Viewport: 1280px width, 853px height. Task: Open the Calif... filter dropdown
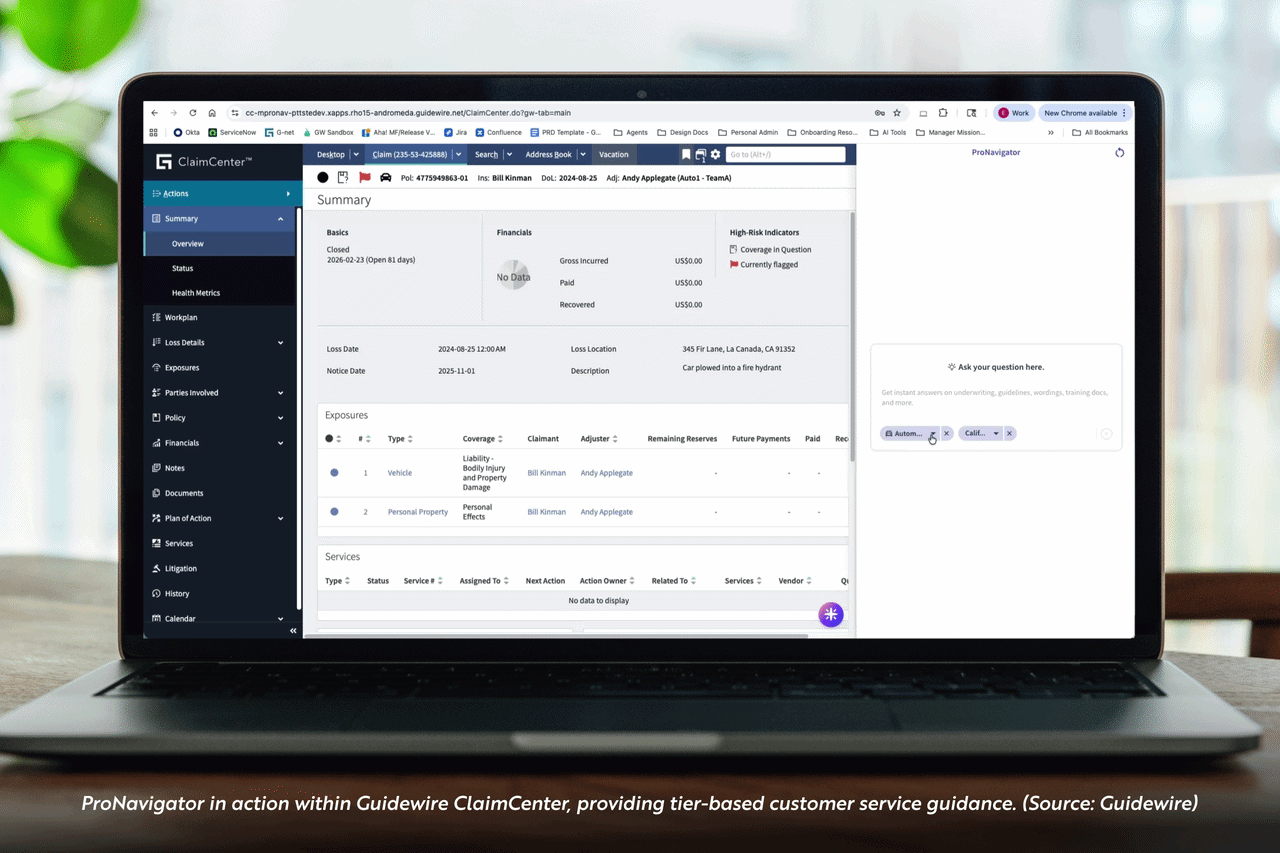pos(996,433)
